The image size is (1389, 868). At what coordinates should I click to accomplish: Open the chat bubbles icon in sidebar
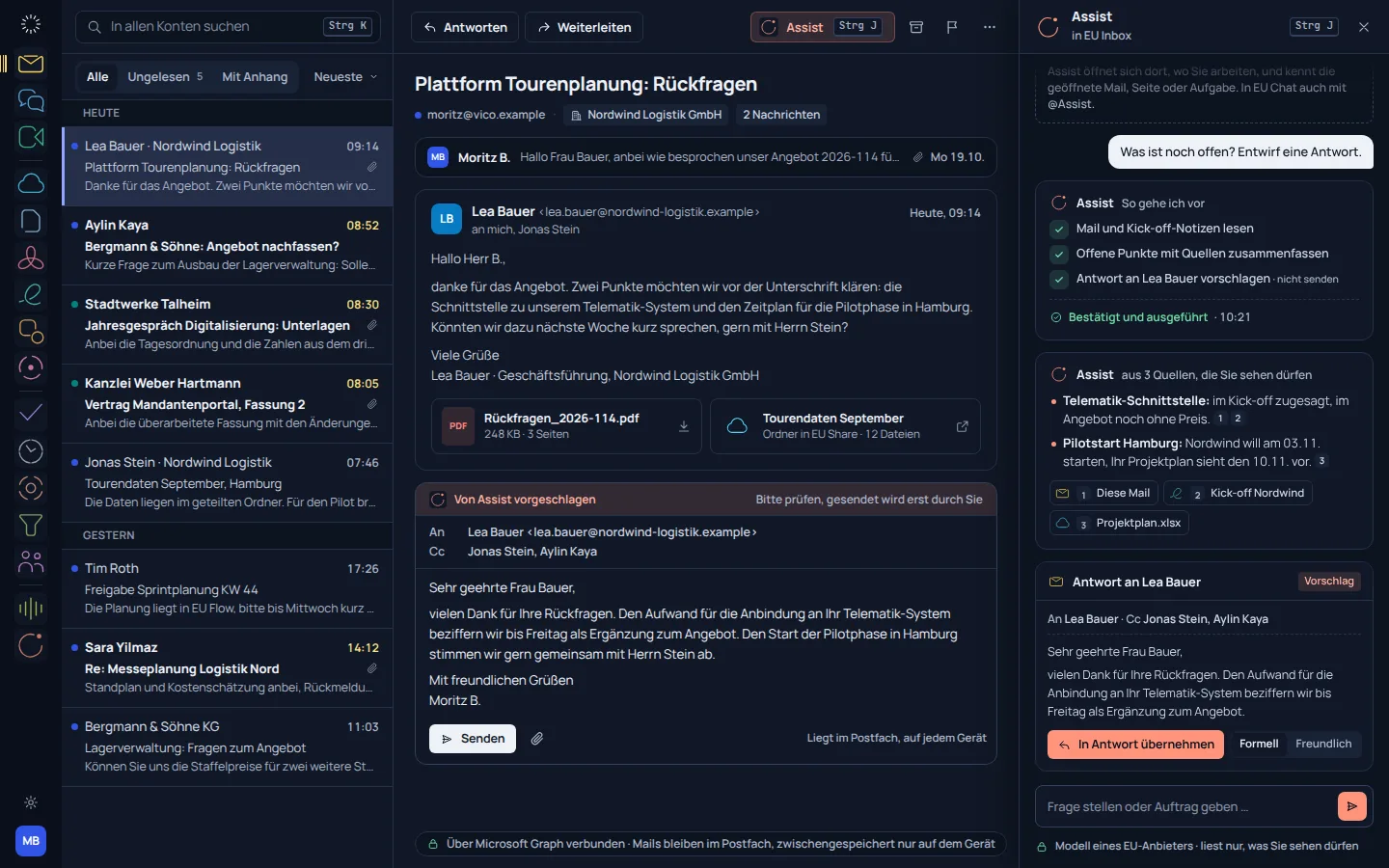[31, 99]
